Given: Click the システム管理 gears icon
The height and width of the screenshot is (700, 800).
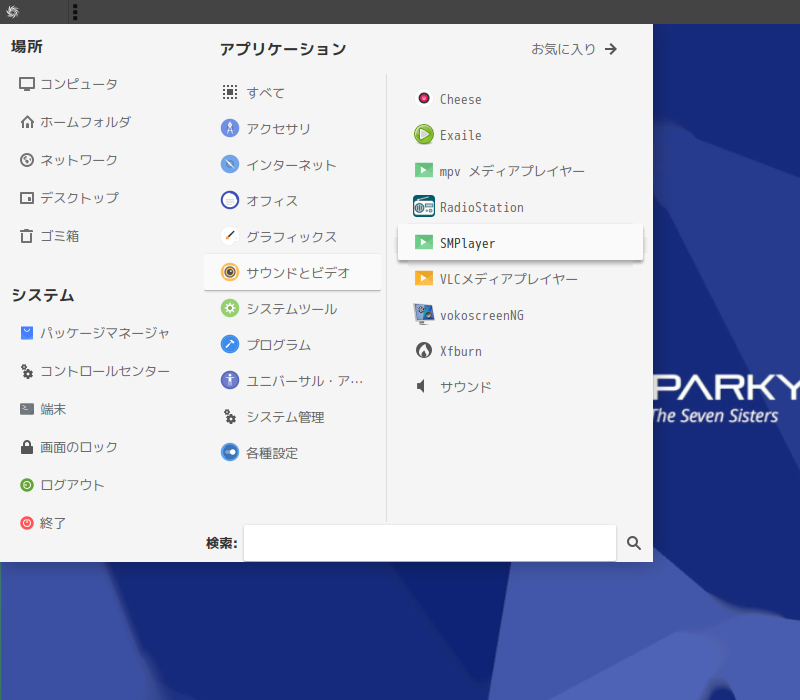Looking at the screenshot, I should (230, 416).
